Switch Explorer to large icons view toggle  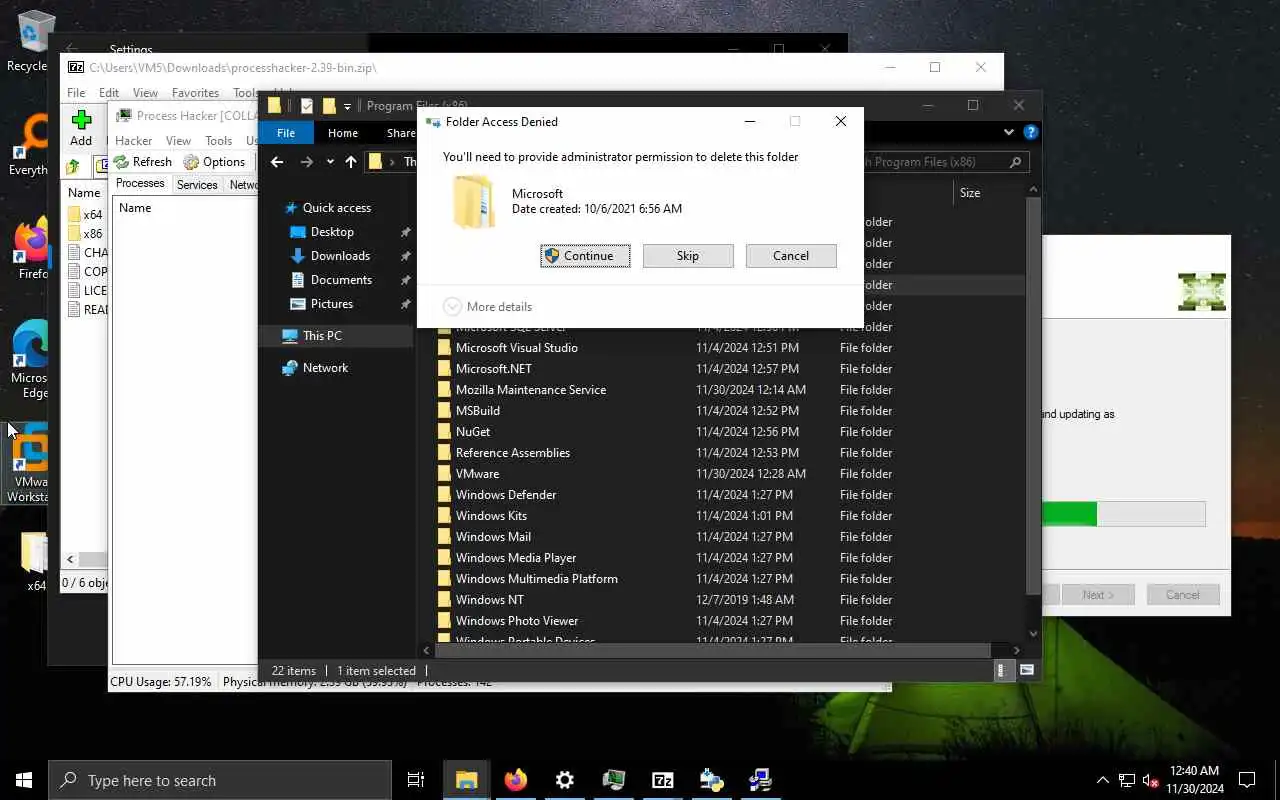[x=1026, y=671]
